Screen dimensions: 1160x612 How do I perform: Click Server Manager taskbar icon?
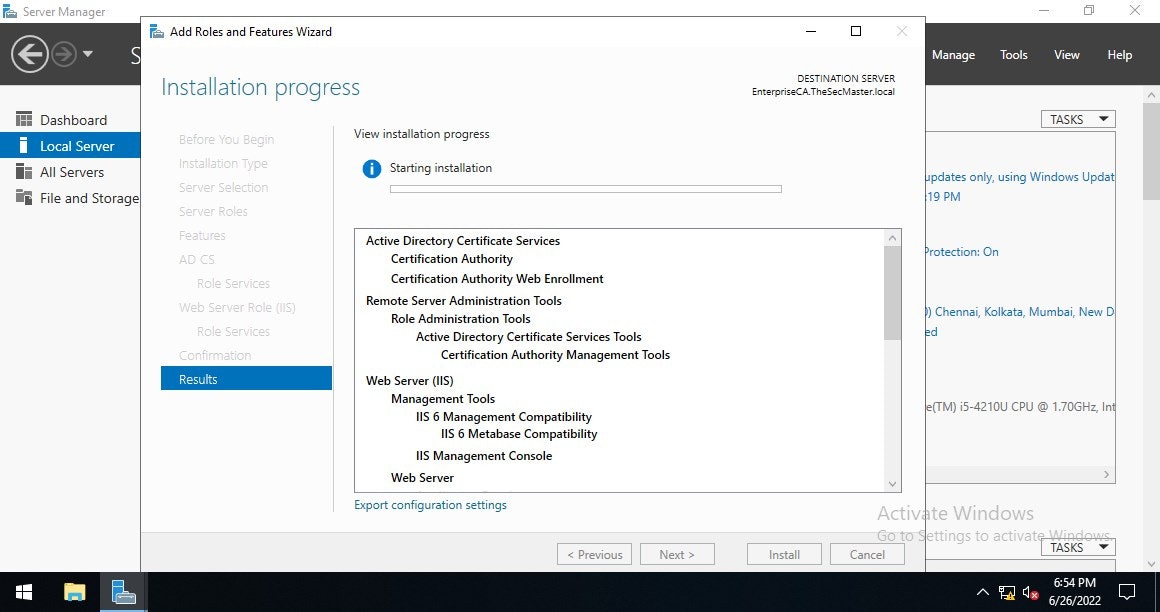click(123, 592)
